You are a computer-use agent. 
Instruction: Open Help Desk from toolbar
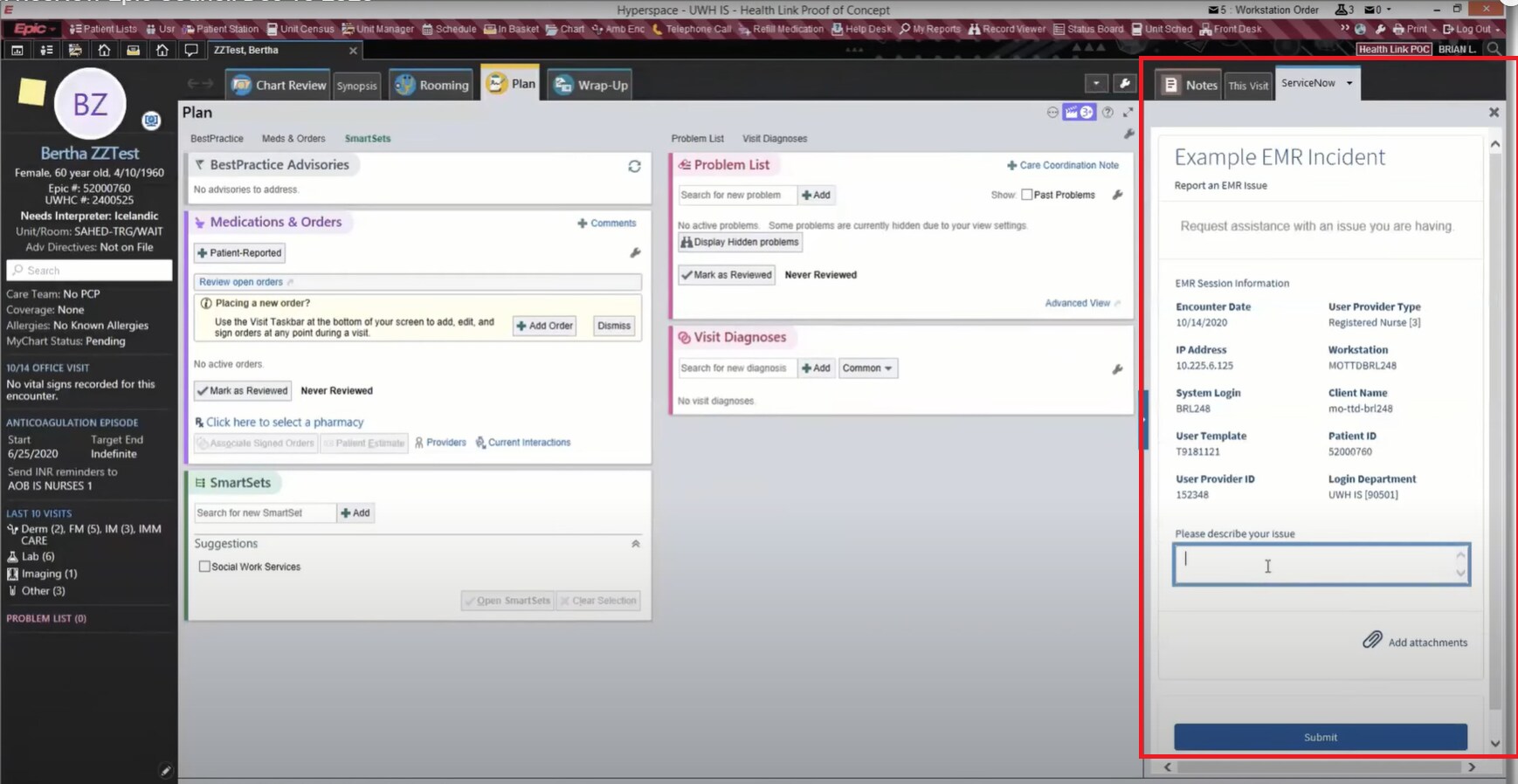coord(861,29)
